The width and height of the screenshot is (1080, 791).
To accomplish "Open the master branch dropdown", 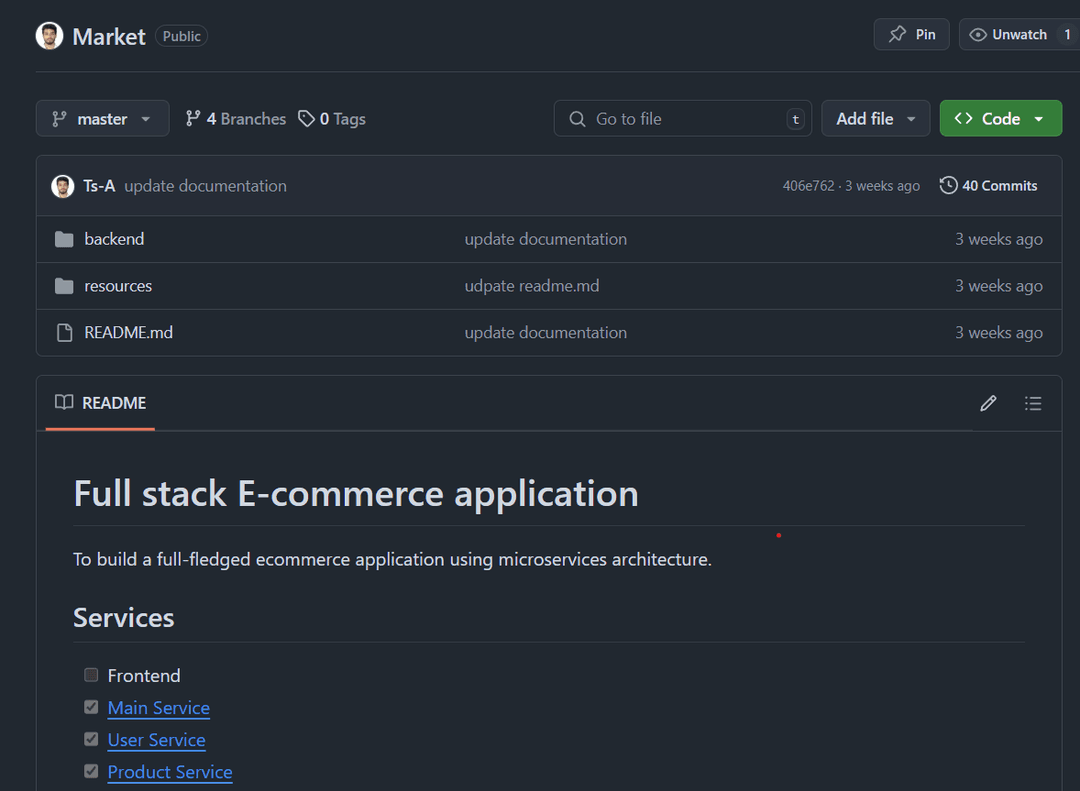I will coord(102,119).
